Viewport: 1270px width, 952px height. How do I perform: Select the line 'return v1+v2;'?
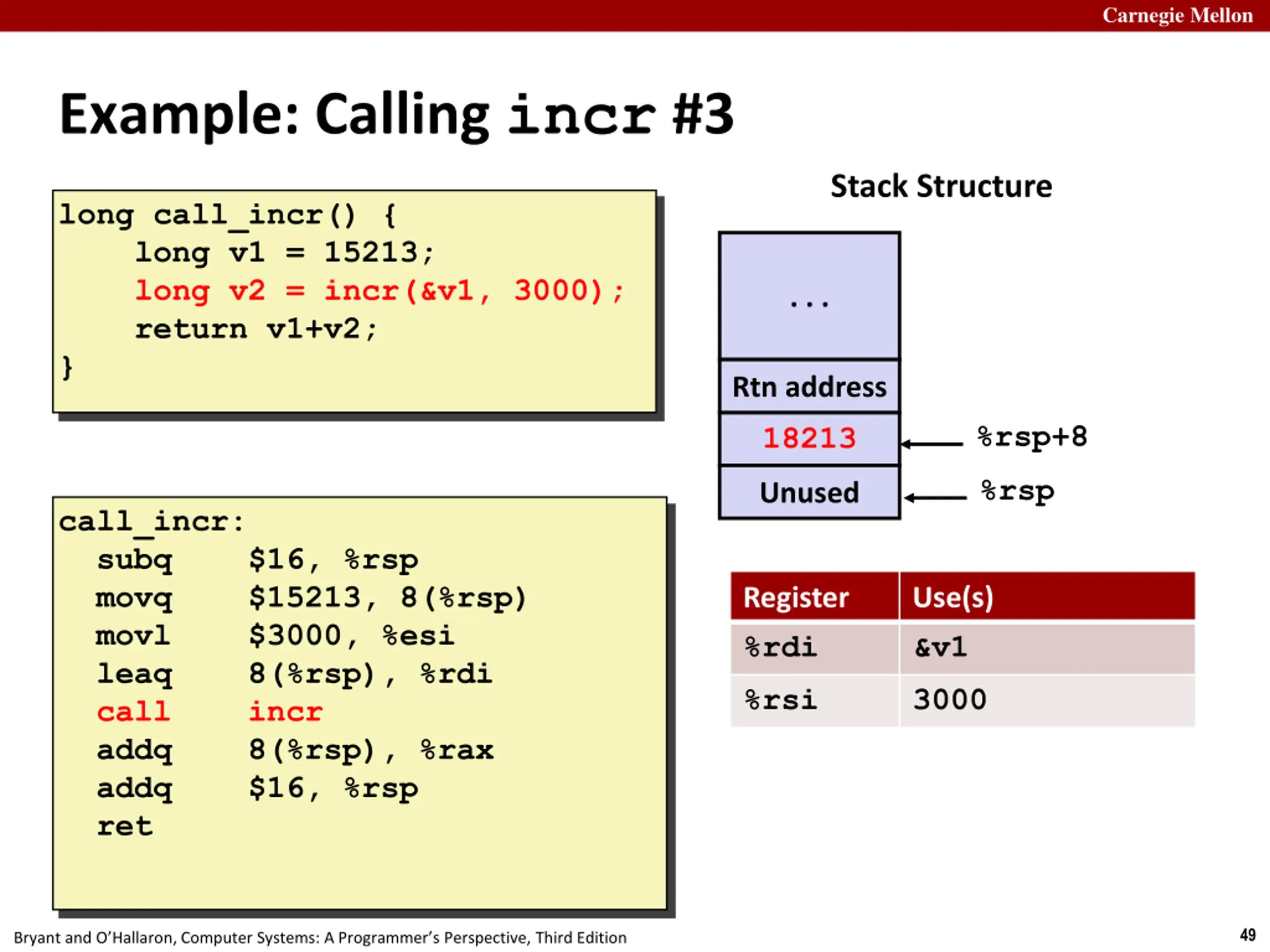tap(256, 329)
